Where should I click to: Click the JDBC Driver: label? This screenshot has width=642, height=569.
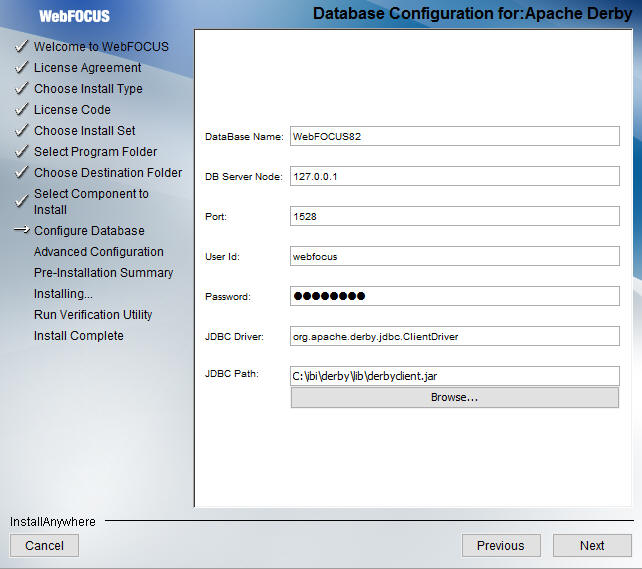pos(234,337)
